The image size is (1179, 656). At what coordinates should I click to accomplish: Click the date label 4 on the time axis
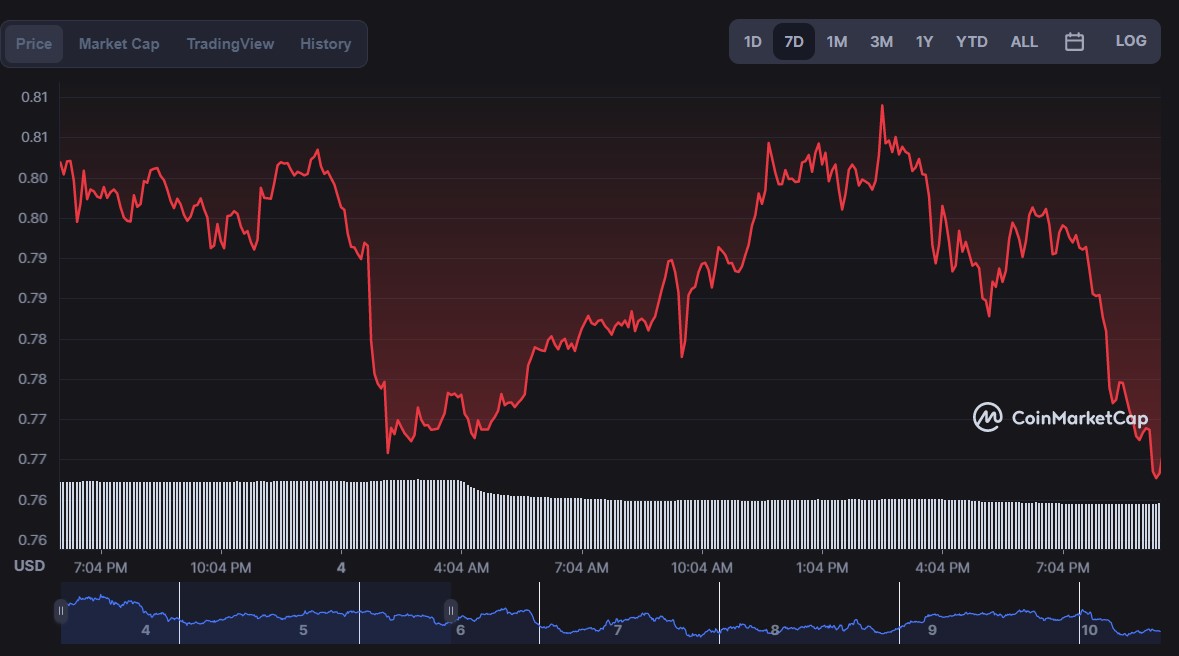click(341, 568)
